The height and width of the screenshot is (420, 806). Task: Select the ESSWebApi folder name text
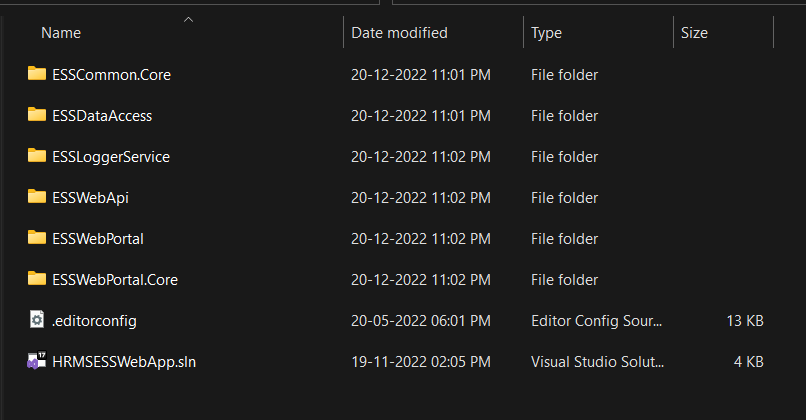90,198
